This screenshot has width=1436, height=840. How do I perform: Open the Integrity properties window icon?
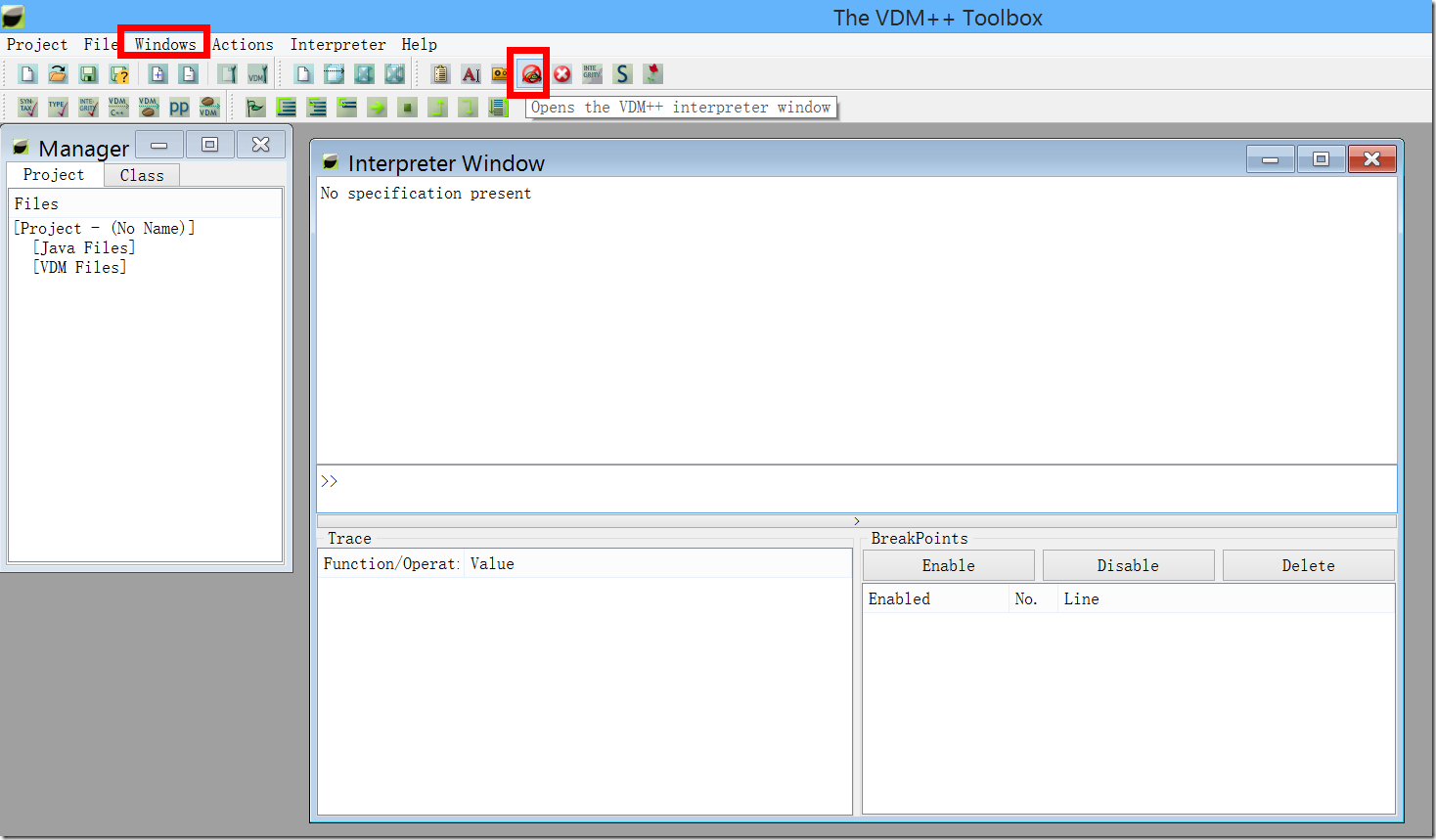pyautogui.click(x=592, y=73)
